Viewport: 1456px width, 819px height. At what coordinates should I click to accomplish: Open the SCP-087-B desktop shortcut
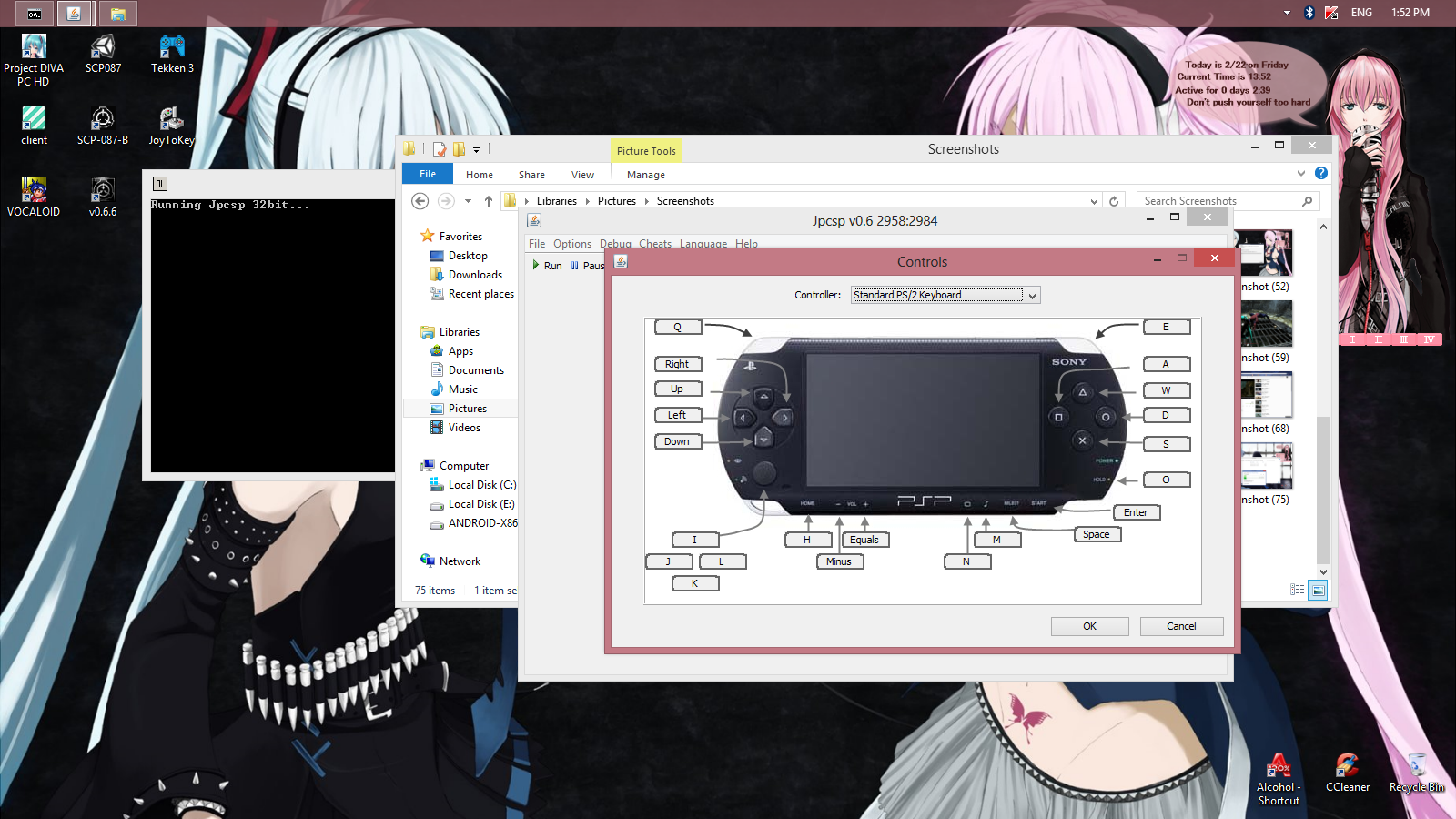(x=103, y=126)
